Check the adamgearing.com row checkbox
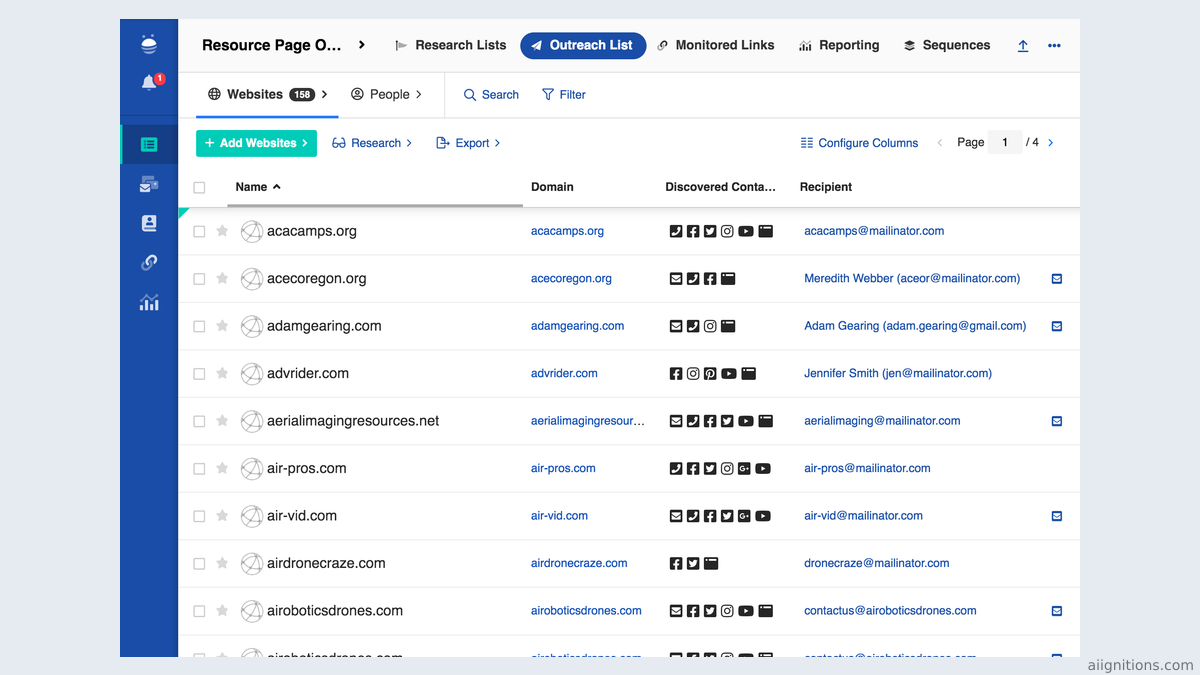Image resolution: width=1200 pixels, height=675 pixels. (x=199, y=326)
